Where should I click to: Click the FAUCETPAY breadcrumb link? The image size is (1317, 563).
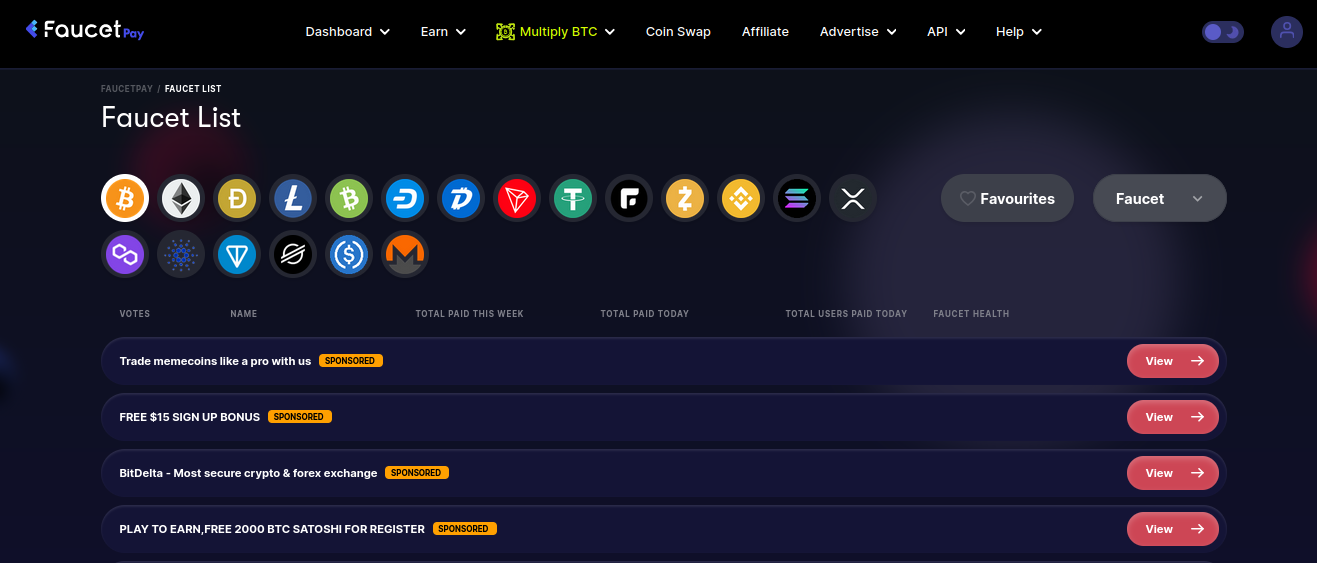(x=127, y=89)
